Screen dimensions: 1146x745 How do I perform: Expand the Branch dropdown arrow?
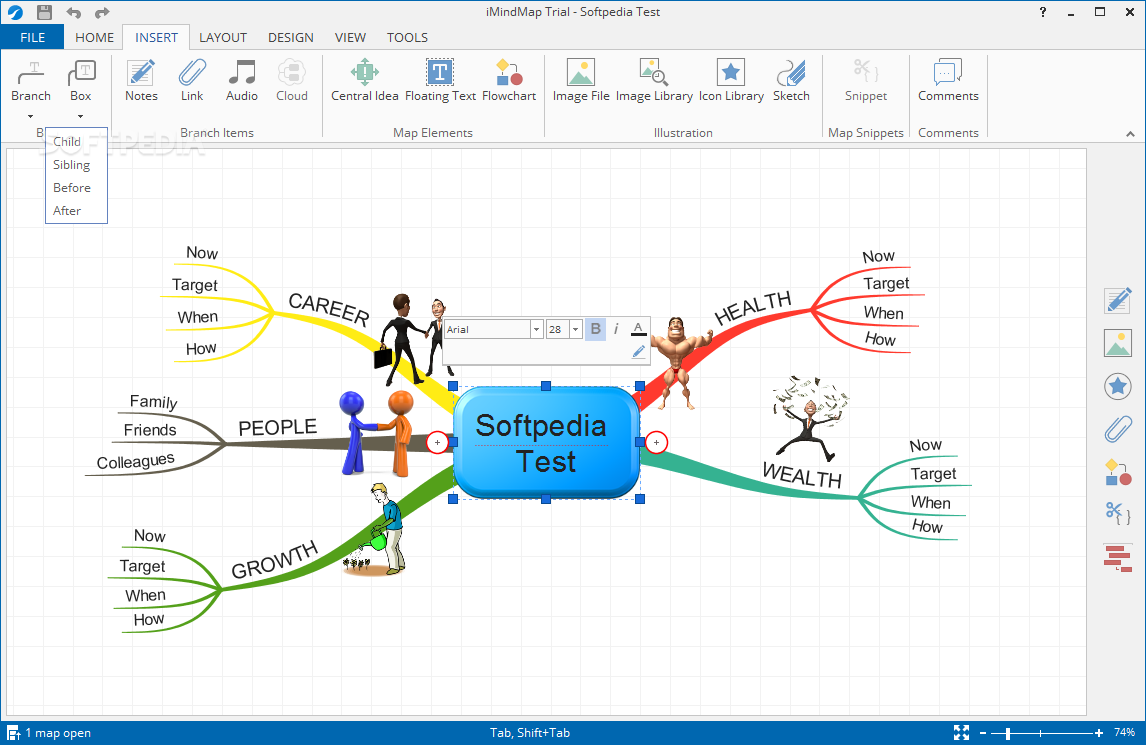pos(31,116)
